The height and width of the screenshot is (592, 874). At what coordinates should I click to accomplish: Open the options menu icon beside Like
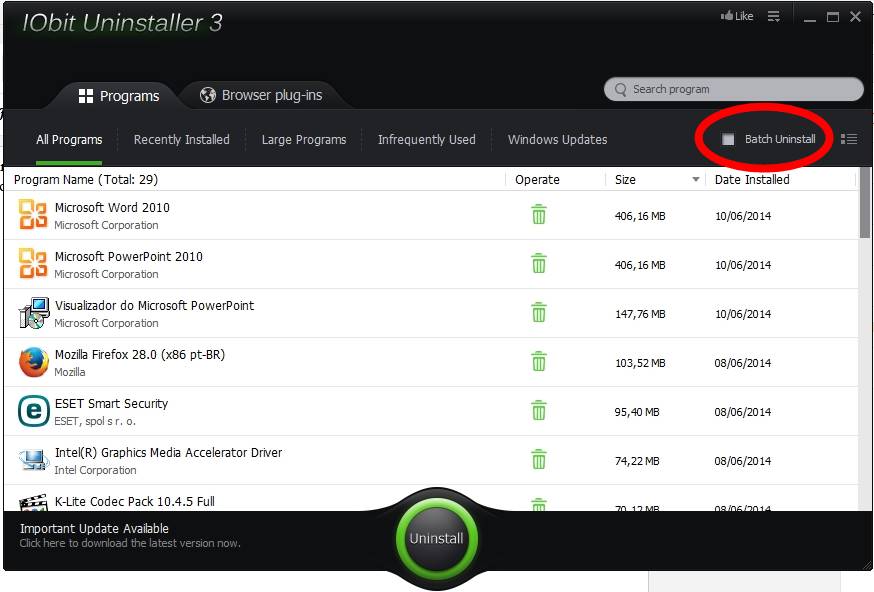tap(774, 17)
